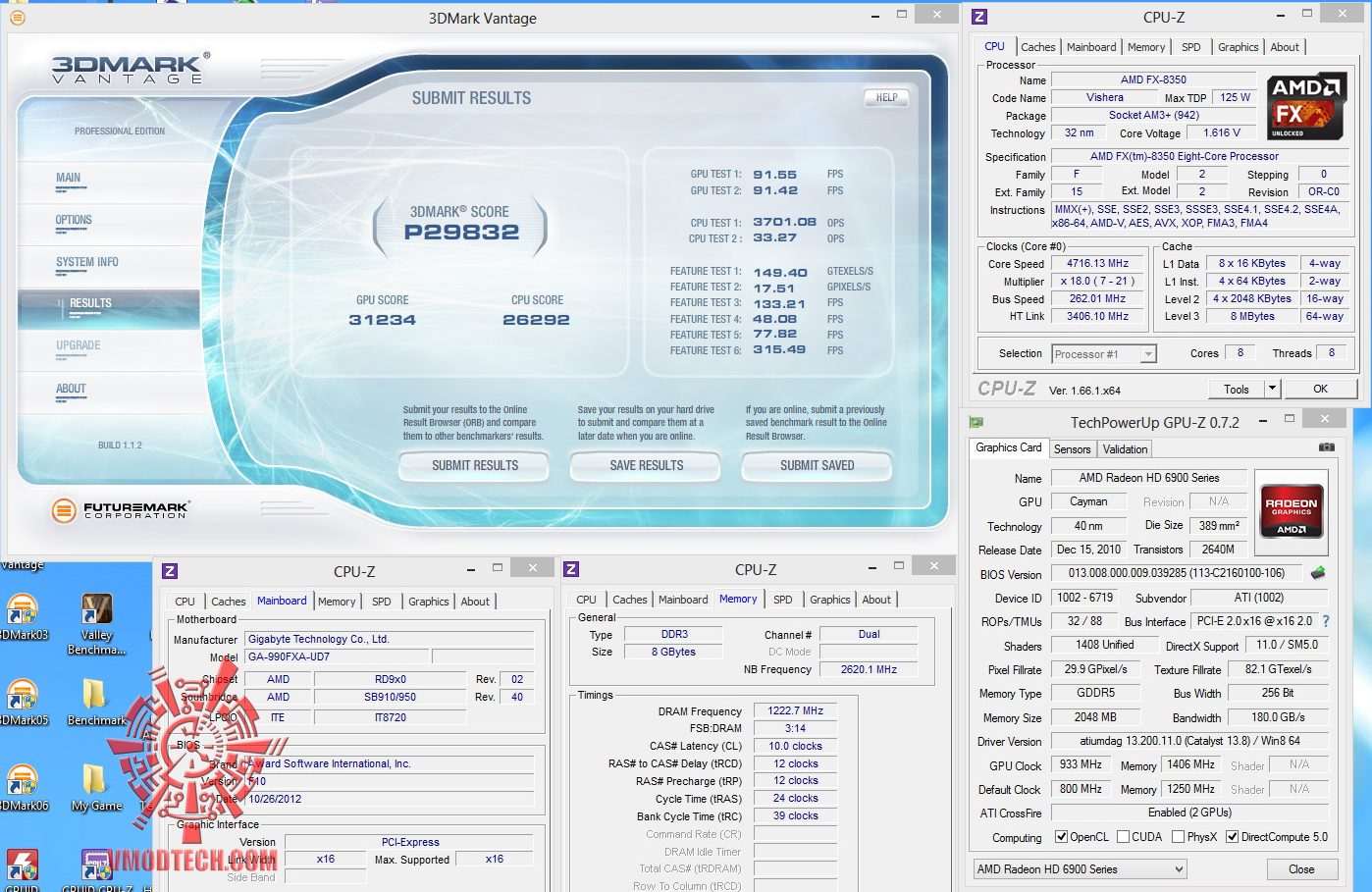Click the Tools button in CPU-Z
The image size is (1372, 892).
pos(1237,389)
